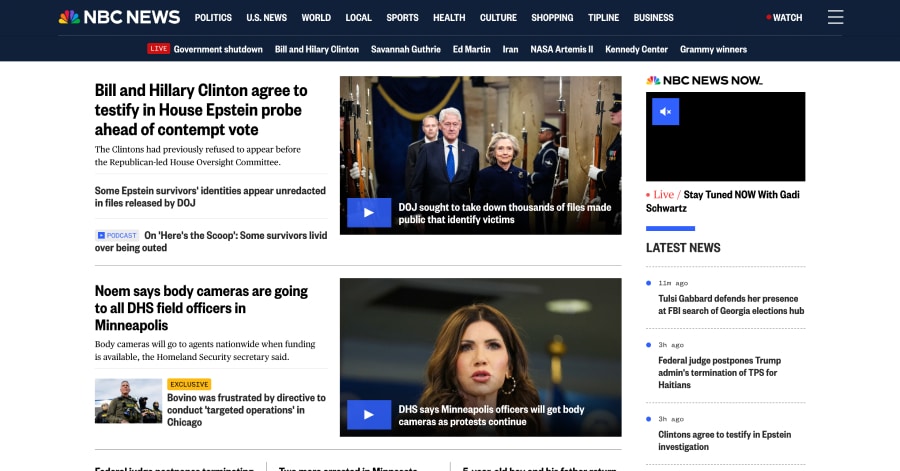Play the DHS body cameras video
The width and height of the screenshot is (900, 471).
tap(369, 415)
